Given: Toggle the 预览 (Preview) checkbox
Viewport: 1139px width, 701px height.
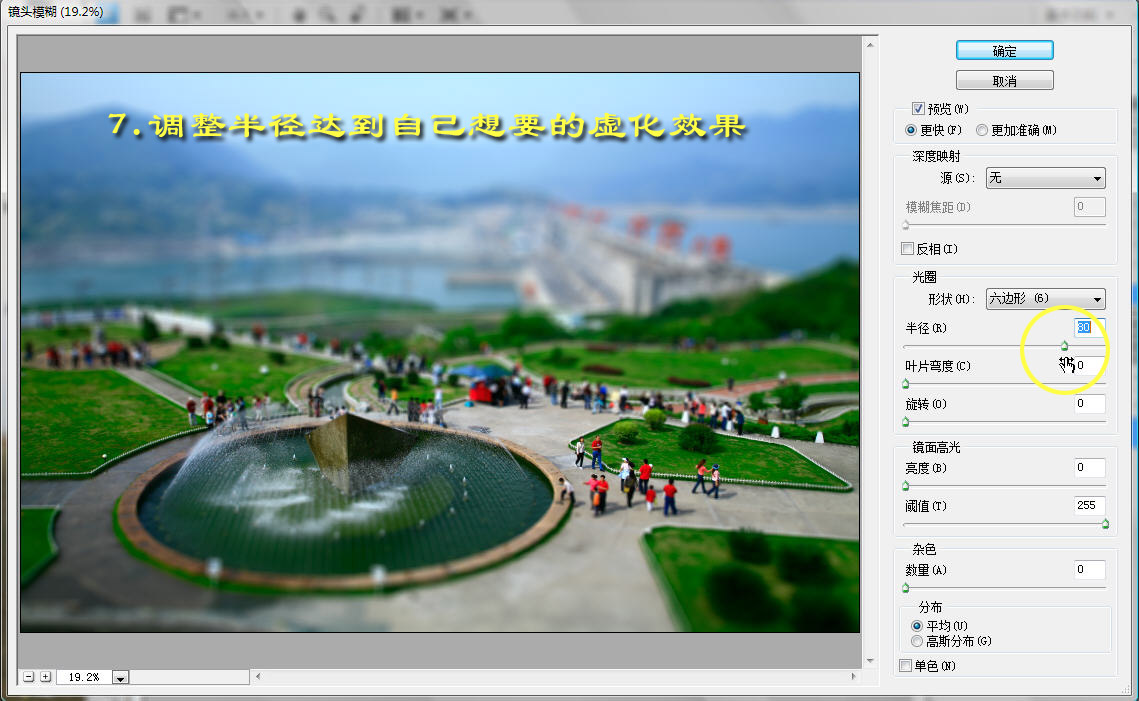Looking at the screenshot, I should (x=918, y=109).
